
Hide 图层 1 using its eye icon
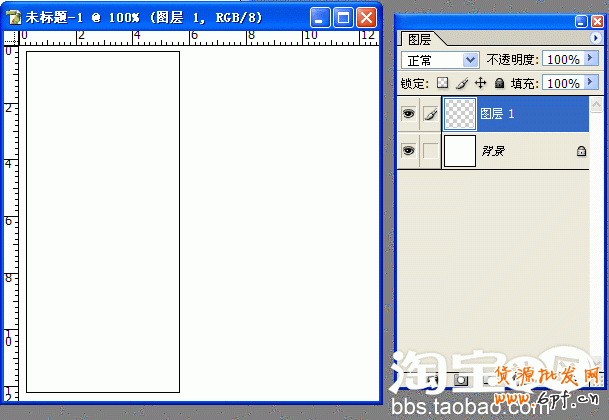[x=408, y=115]
